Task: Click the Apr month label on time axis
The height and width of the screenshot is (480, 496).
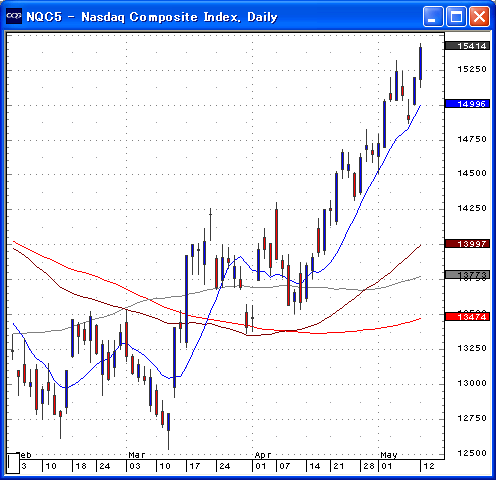Action: 263,455
